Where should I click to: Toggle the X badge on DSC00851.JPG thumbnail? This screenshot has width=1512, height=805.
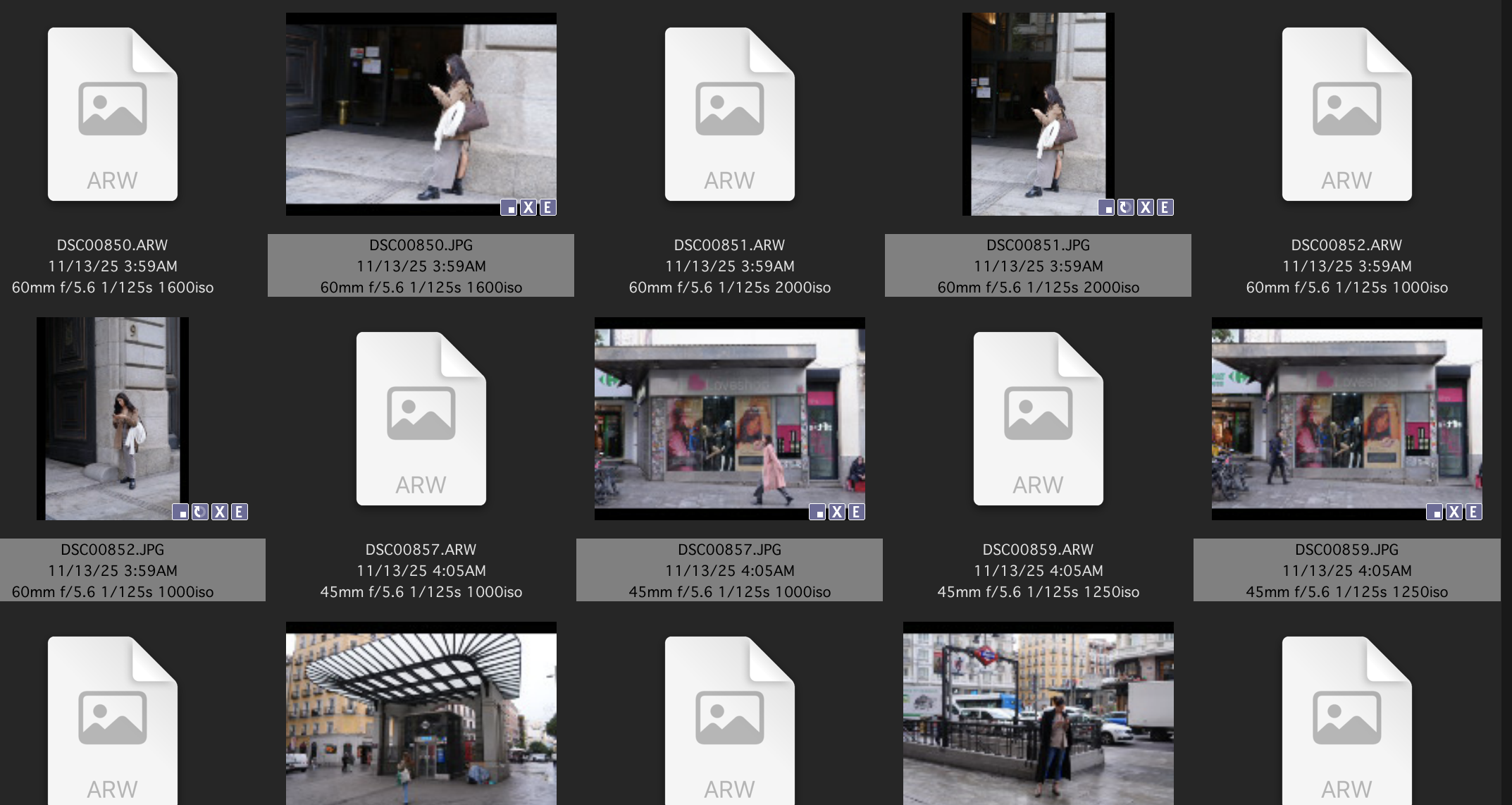click(1146, 207)
